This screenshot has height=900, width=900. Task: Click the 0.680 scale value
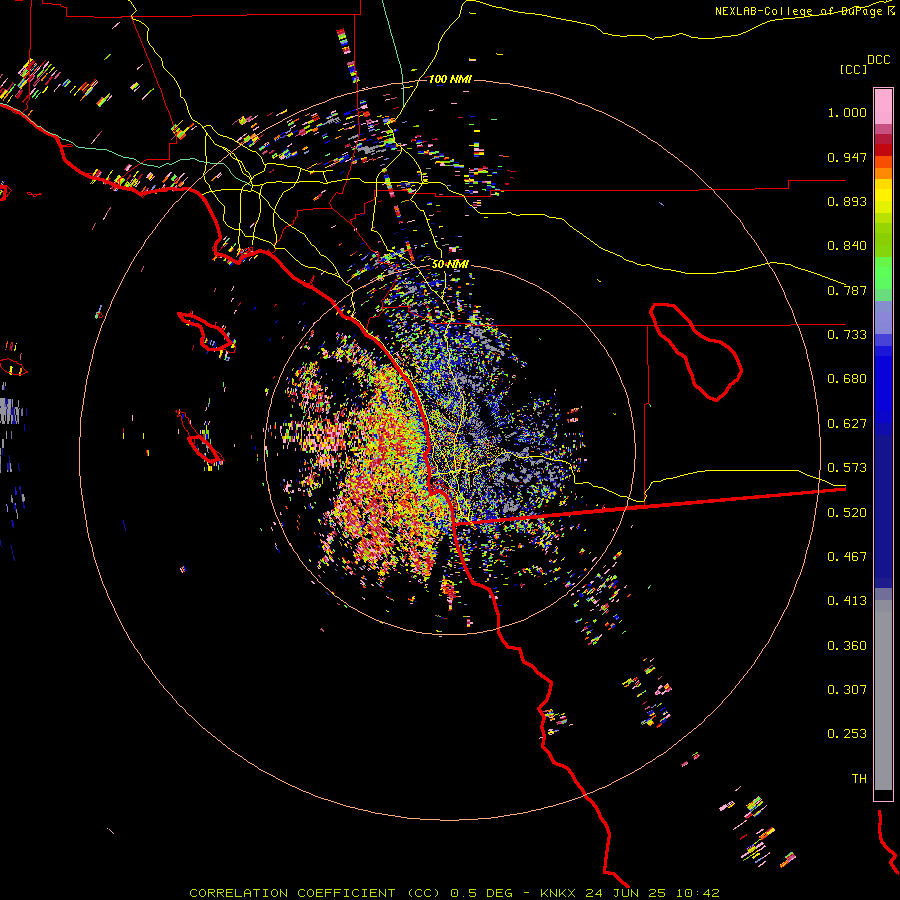coord(847,379)
